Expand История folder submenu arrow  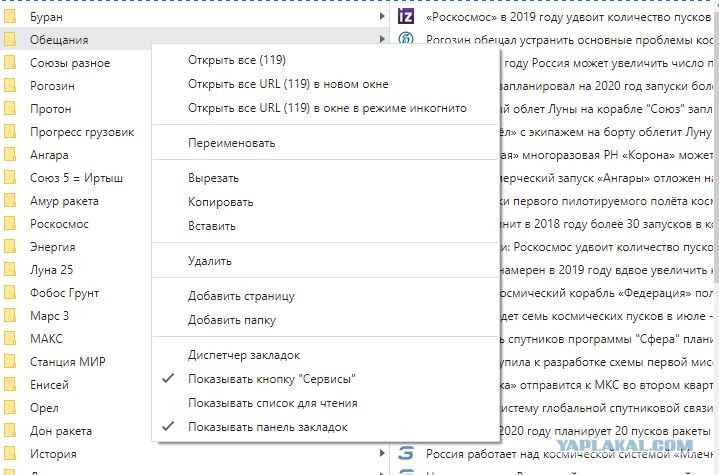click(x=382, y=453)
